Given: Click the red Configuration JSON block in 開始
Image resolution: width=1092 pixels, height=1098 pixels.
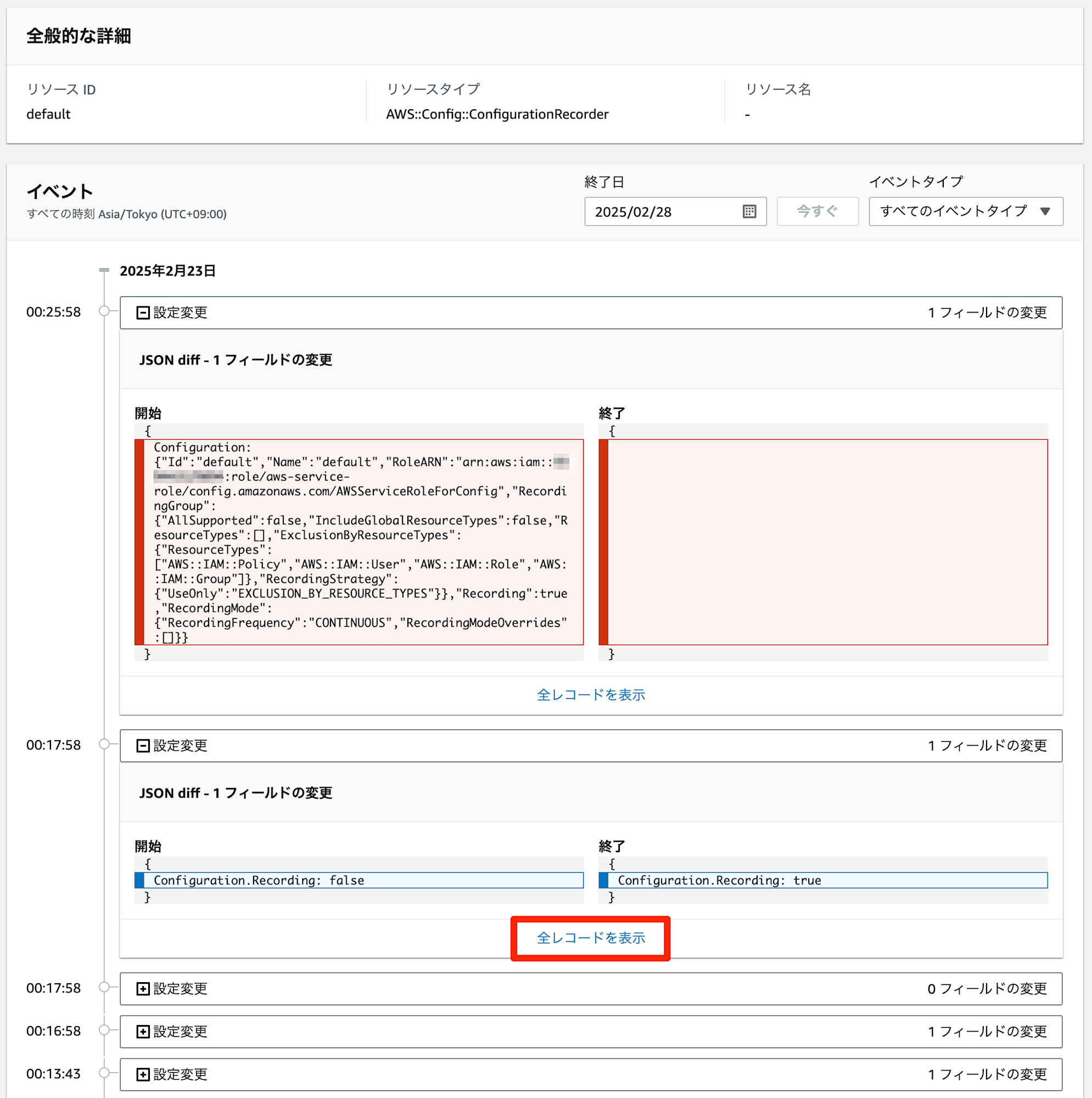Looking at the screenshot, I should (x=359, y=542).
